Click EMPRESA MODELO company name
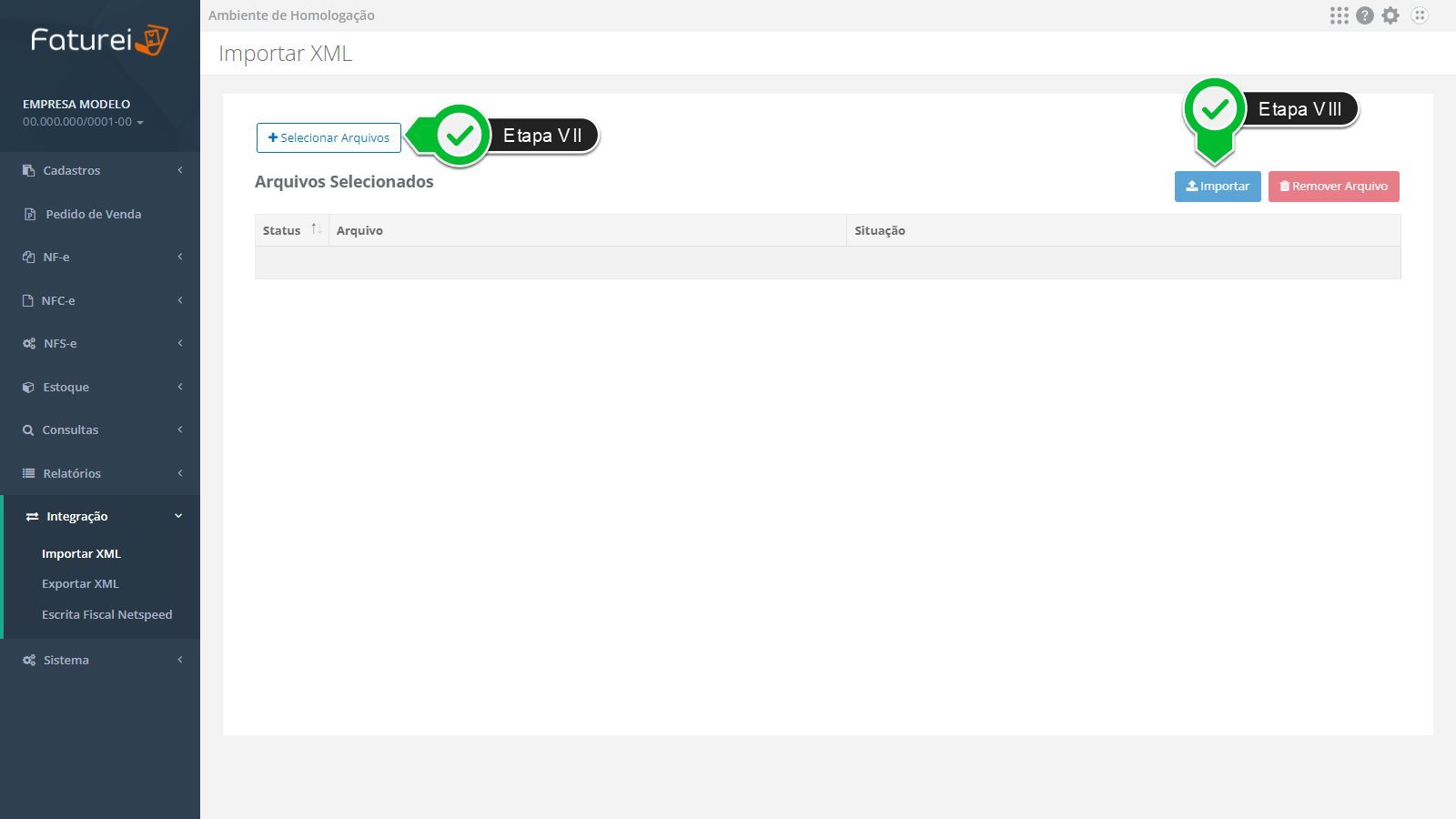1456x819 pixels. tap(76, 105)
